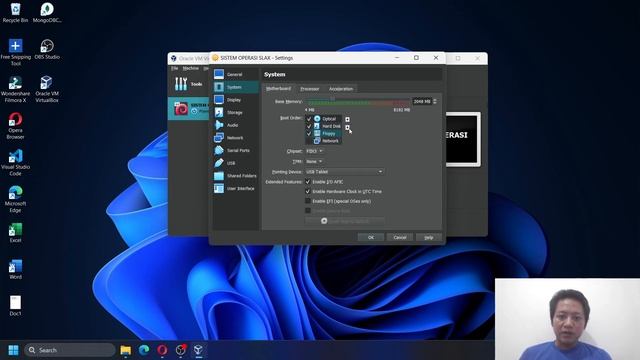Click the VM preview thumbnail
The width and height of the screenshot is (640, 360).
click(x=463, y=139)
